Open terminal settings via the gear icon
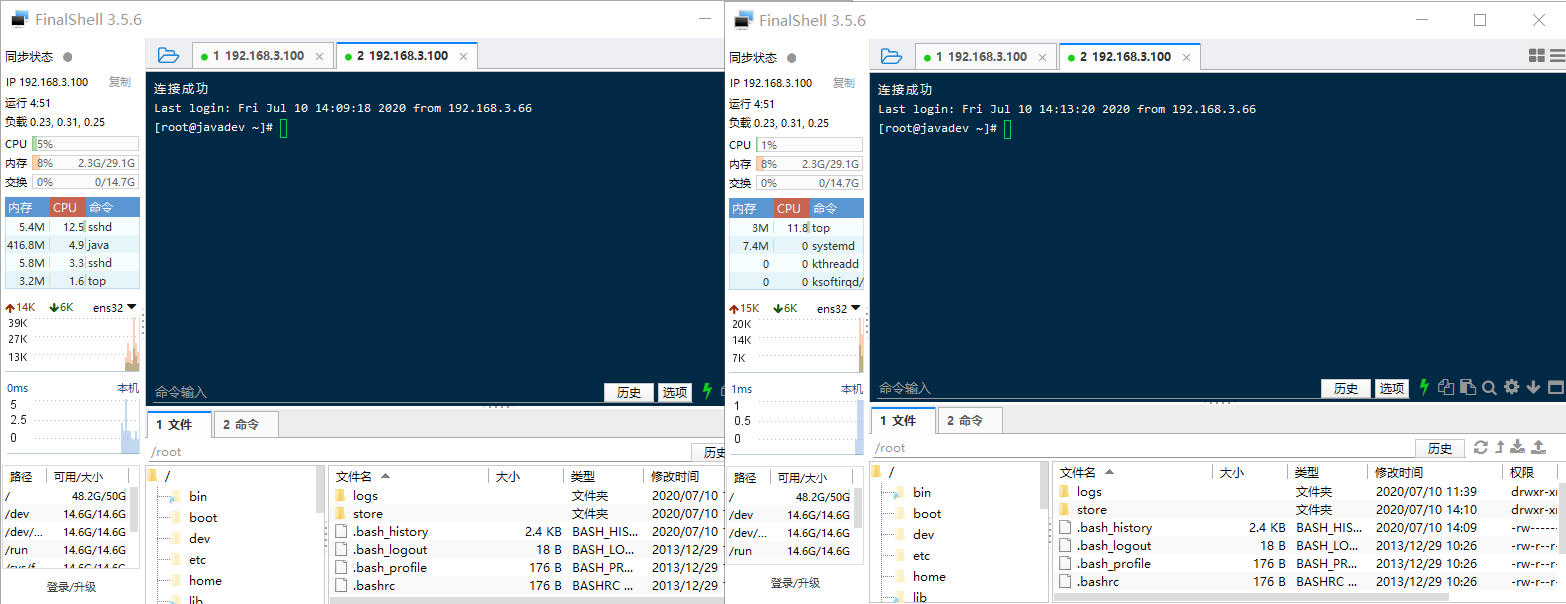Image resolution: width=1566 pixels, height=604 pixels. (1511, 388)
